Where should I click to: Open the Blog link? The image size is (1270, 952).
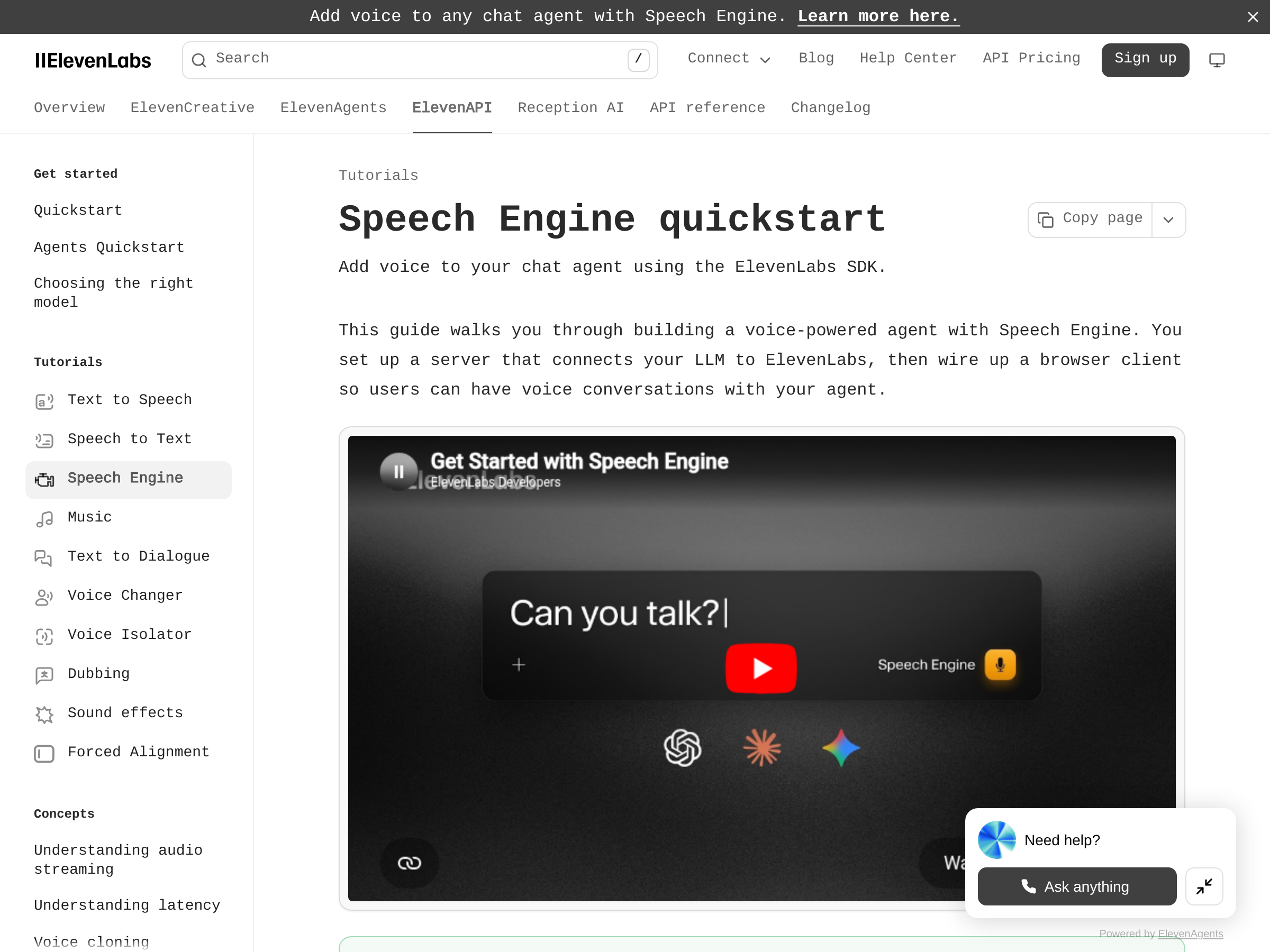816,59
